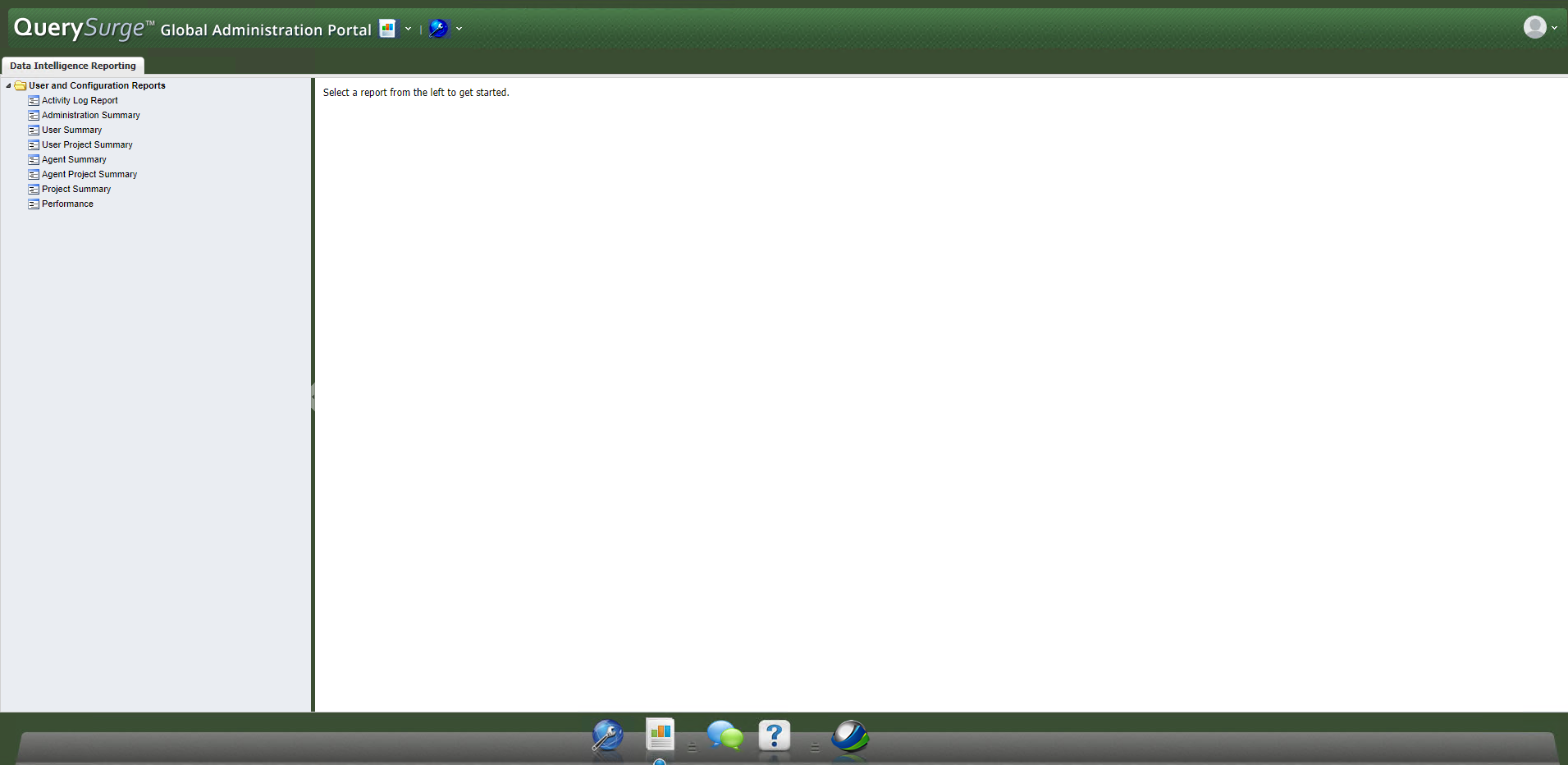Open the User Project Summary report
This screenshot has width=1568, height=765.
[87, 144]
